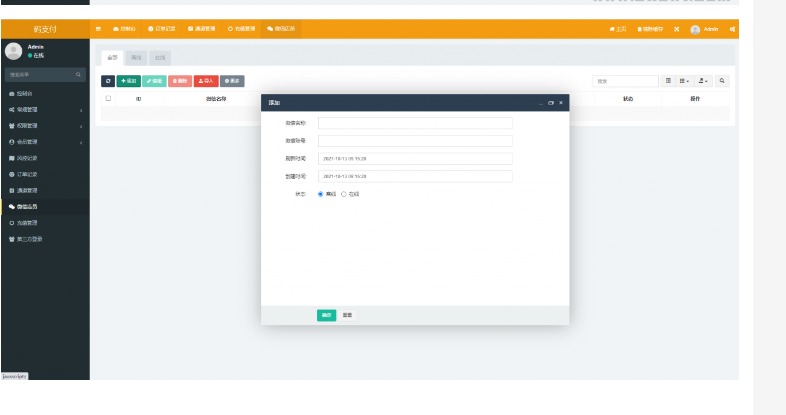Image resolution: width=786 pixels, height=415 pixels.
Task: Toggle table card view icon
Action: [669, 81]
